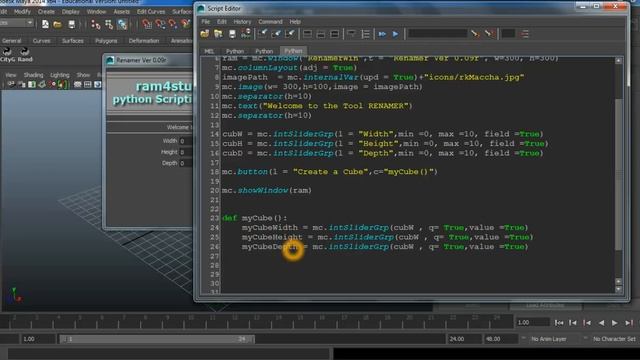Click Save Script to Shelf icon
This screenshot has width=640, height=360.
point(246,34)
